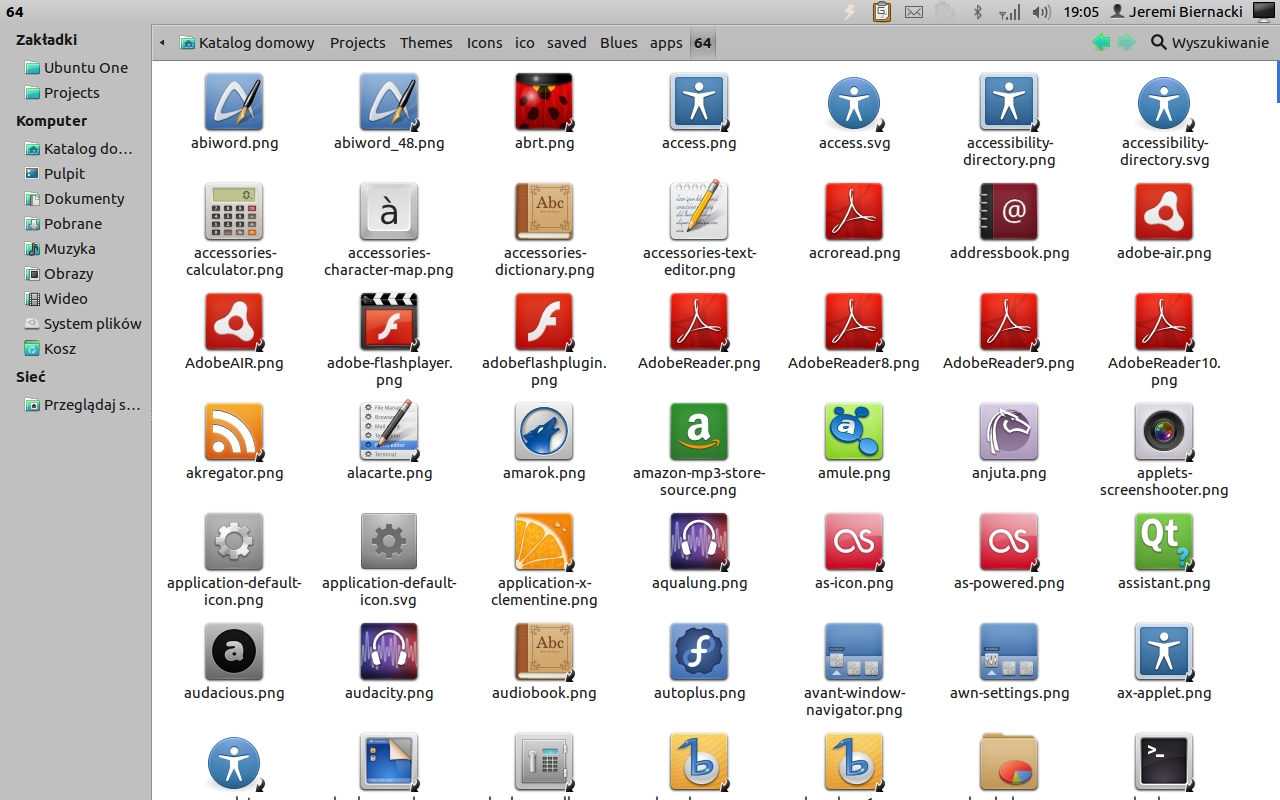The width and height of the screenshot is (1280, 800).
Task: Select the avant-window-navigator.png icon
Action: pos(854,652)
